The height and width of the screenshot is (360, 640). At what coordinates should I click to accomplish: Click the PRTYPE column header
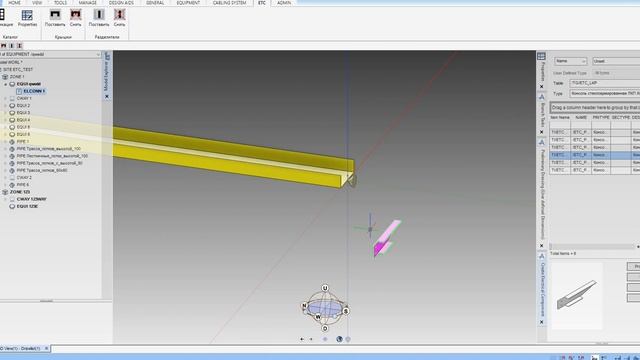(x=601, y=118)
